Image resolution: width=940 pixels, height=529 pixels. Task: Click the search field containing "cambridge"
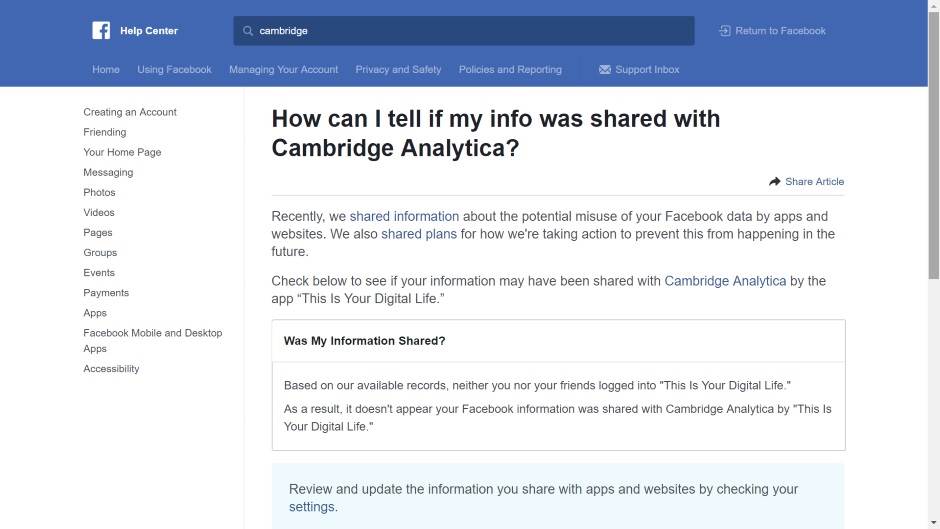pyautogui.click(x=470, y=31)
